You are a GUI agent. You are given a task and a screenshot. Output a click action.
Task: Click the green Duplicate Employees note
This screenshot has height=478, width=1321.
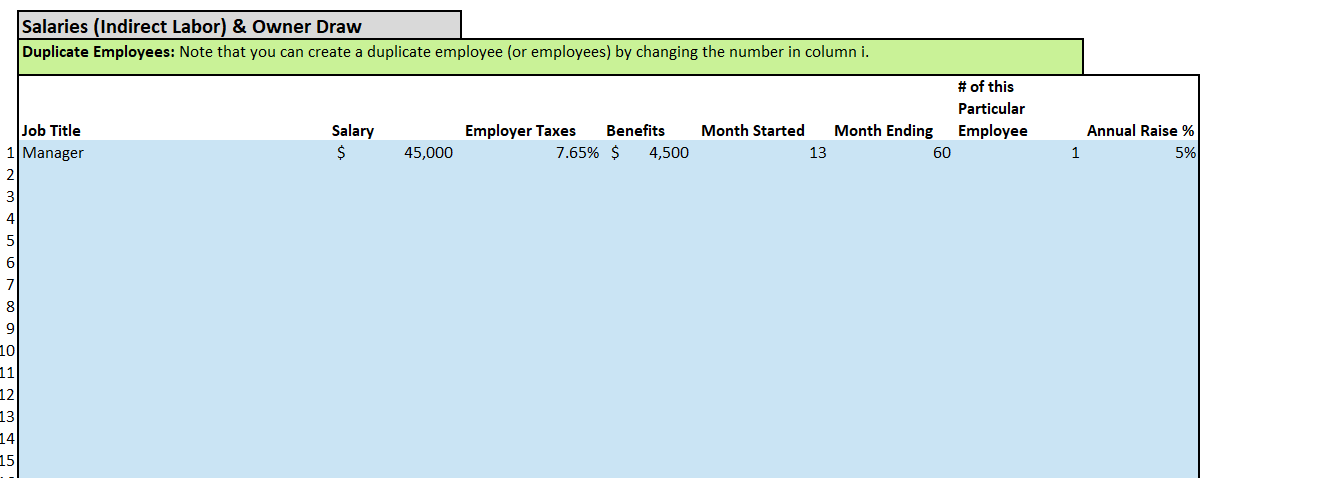pos(551,56)
